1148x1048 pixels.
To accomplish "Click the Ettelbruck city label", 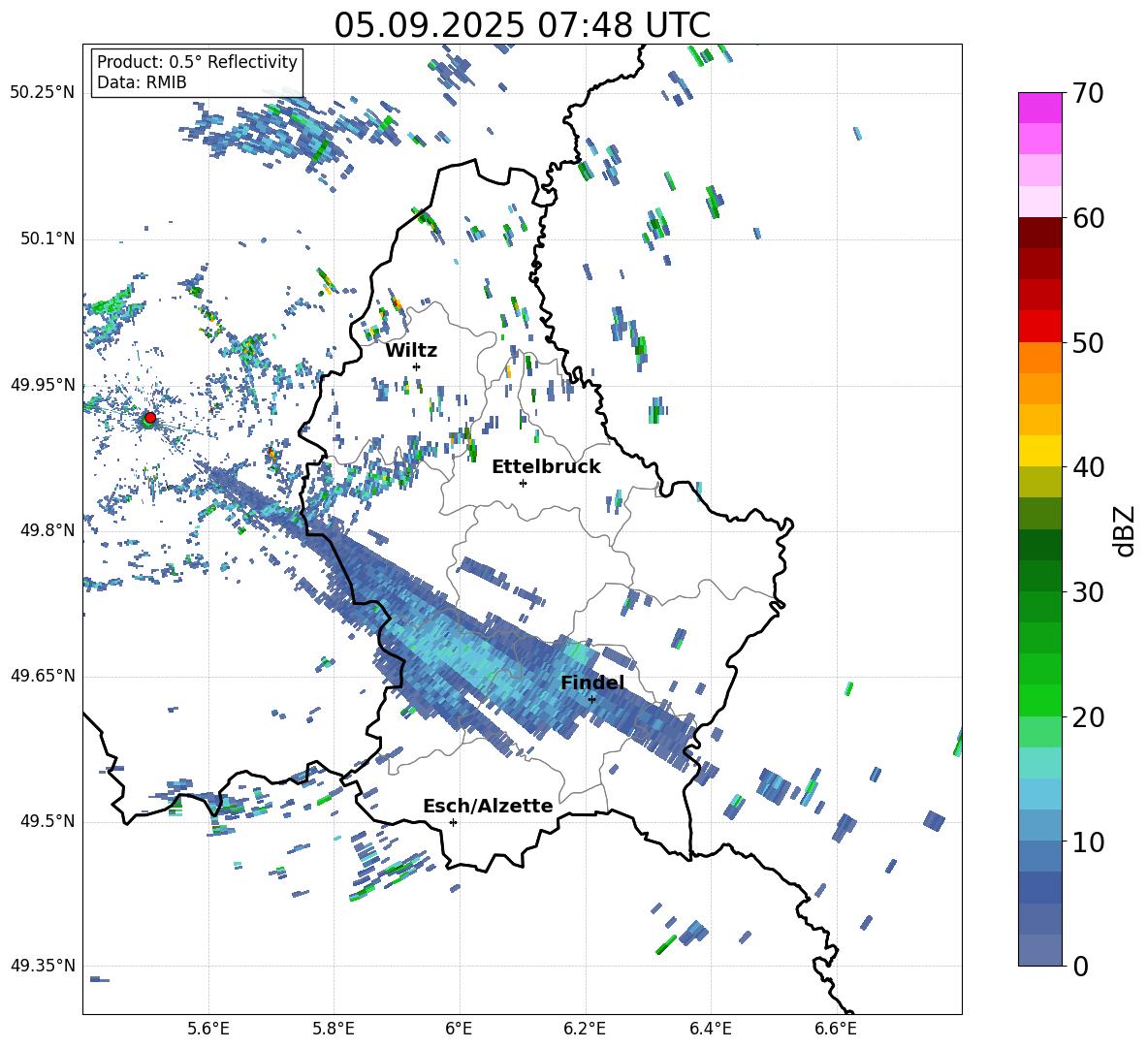I will click(546, 467).
